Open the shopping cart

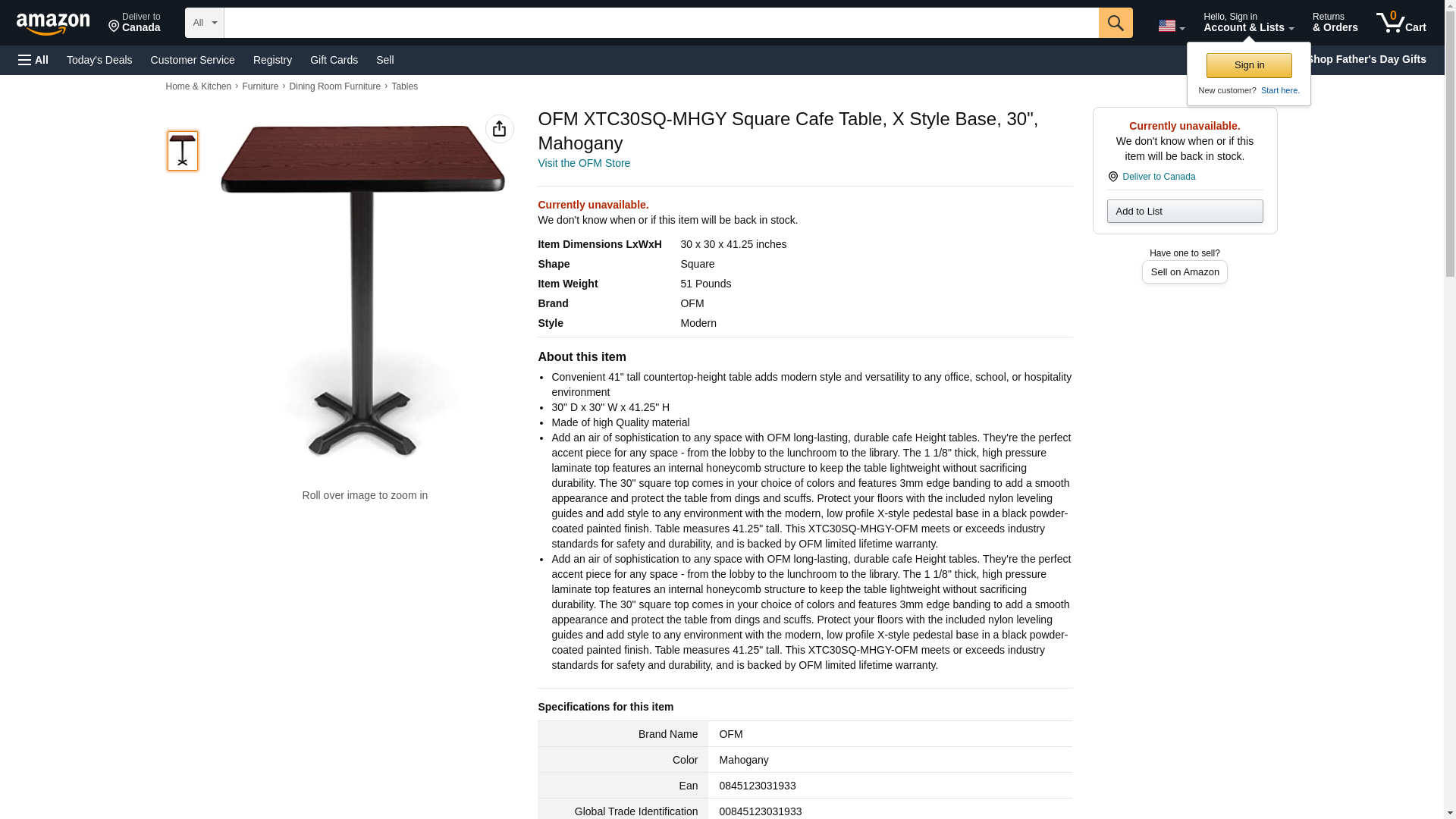tap(1401, 22)
